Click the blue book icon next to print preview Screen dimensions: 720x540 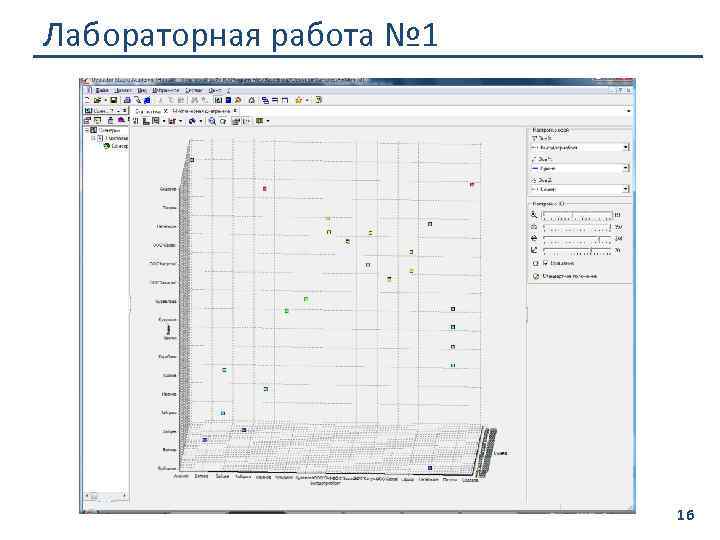(147, 100)
